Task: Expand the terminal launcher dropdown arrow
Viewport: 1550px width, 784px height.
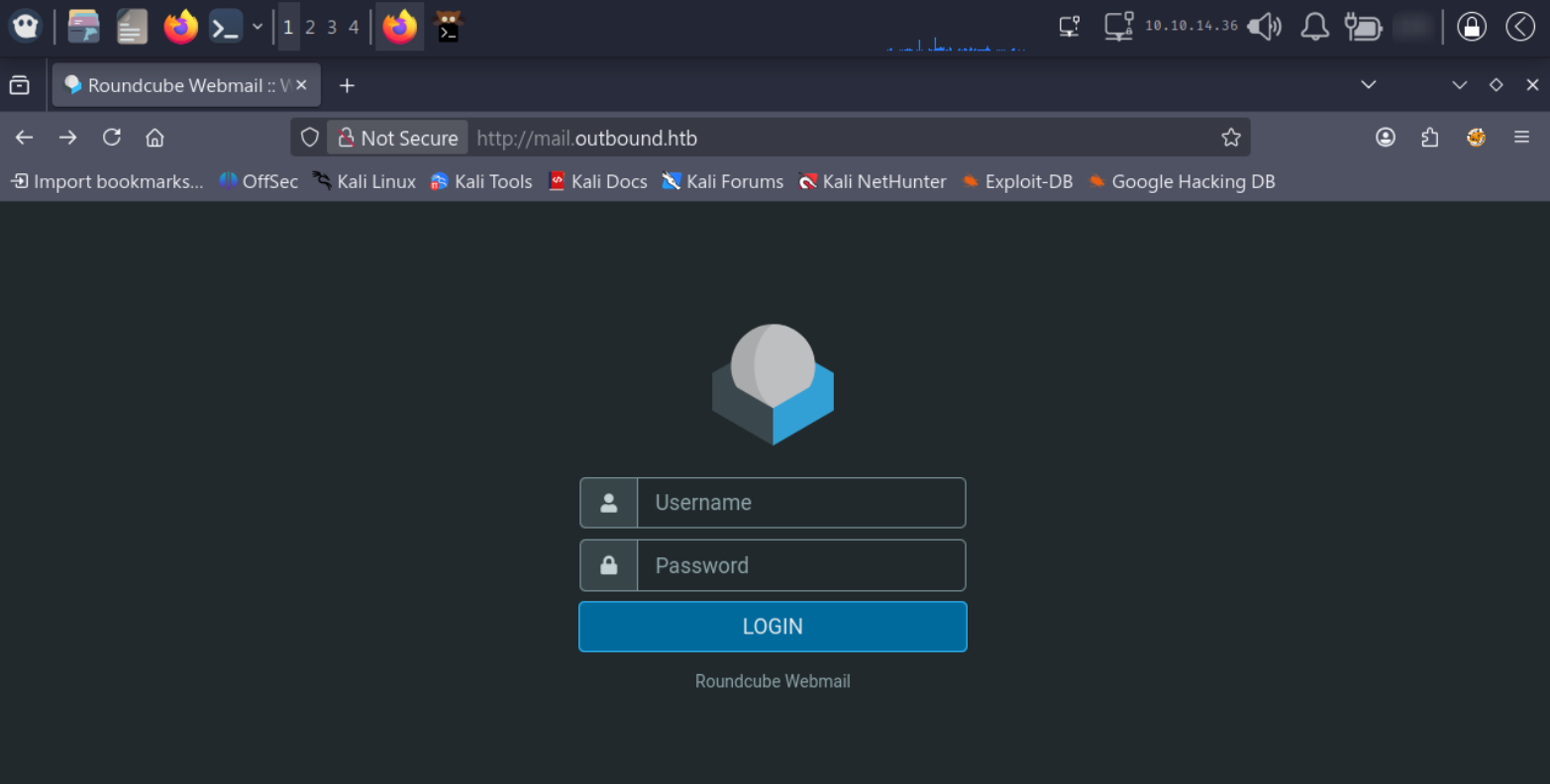Action: 258,27
